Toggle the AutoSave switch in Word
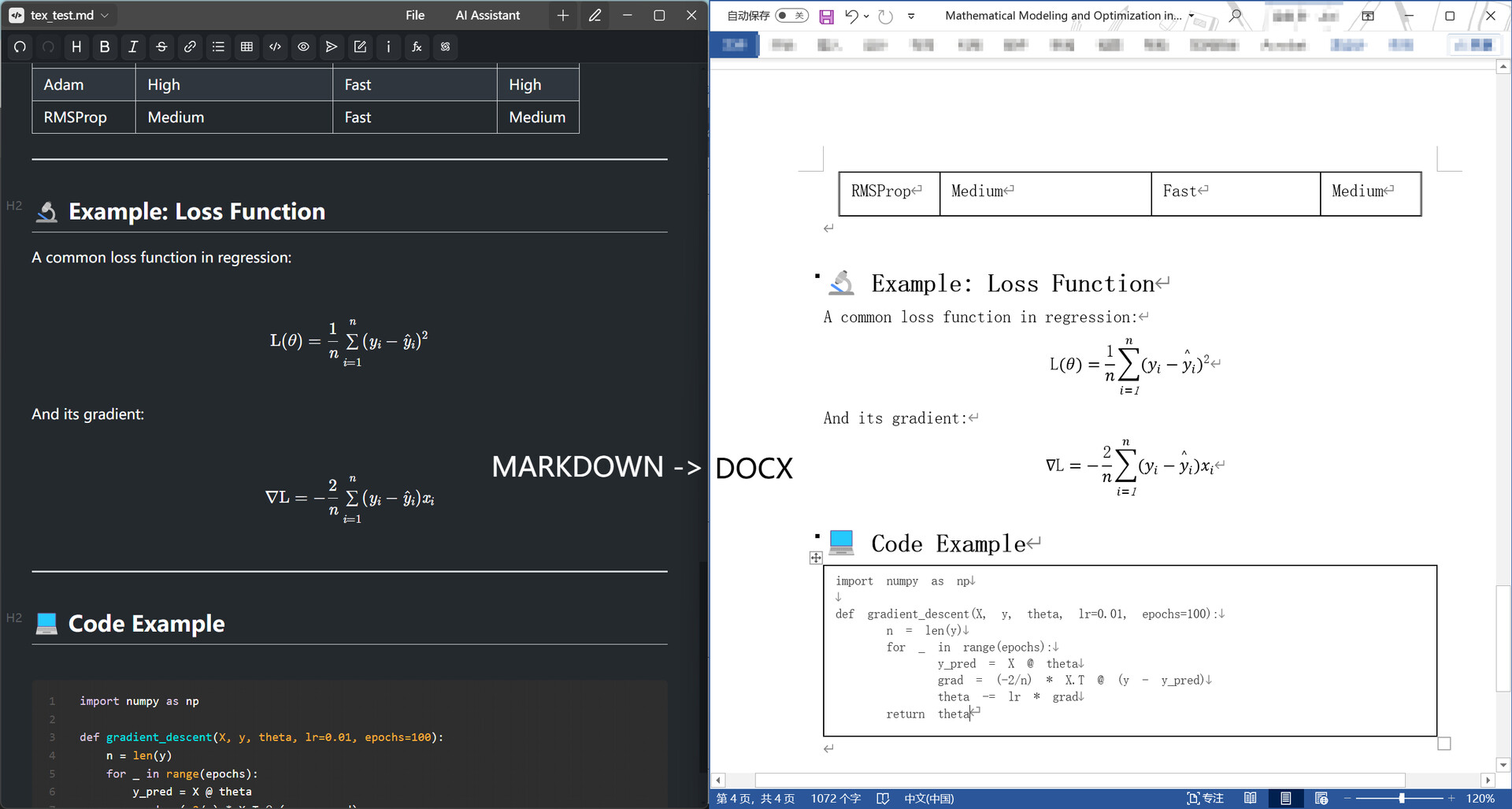Image resolution: width=1512 pixels, height=809 pixels. point(791,15)
